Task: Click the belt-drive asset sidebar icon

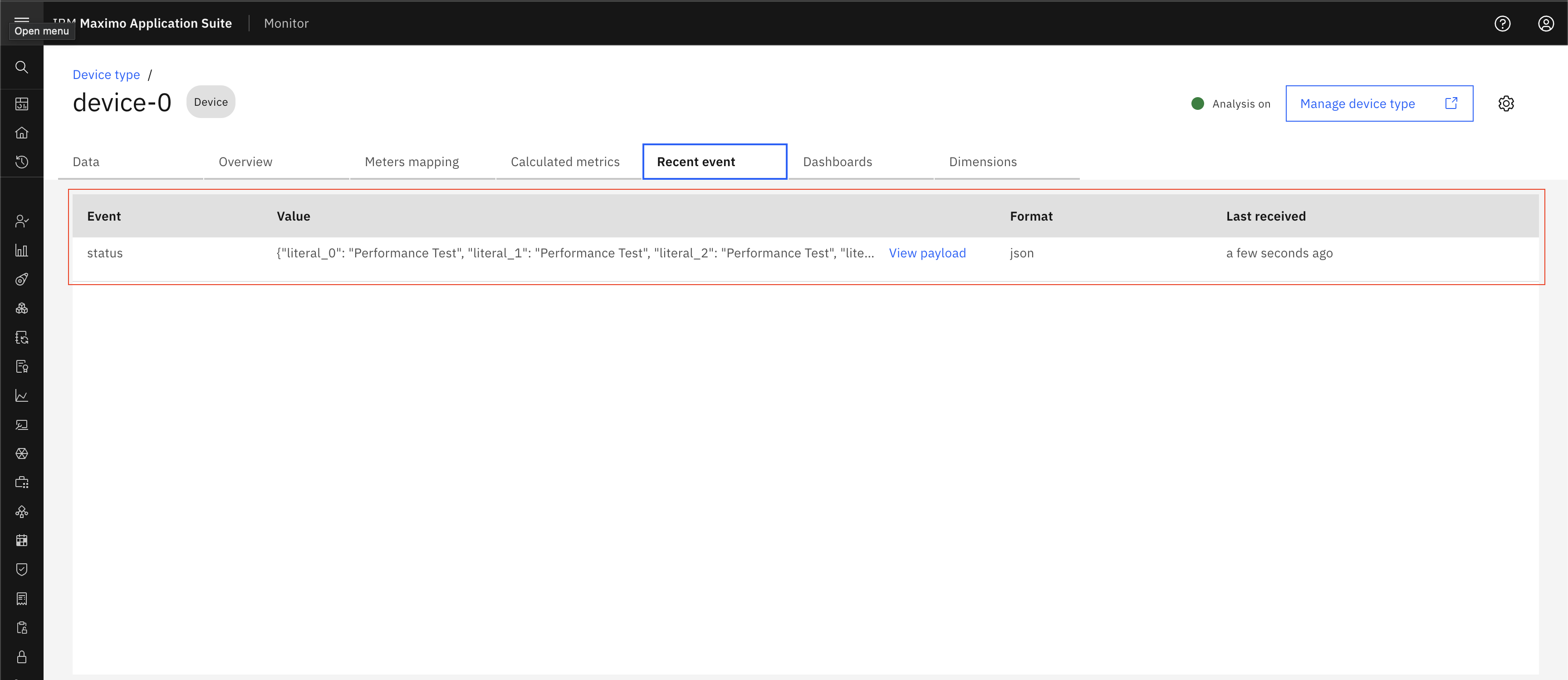Action: (22, 280)
